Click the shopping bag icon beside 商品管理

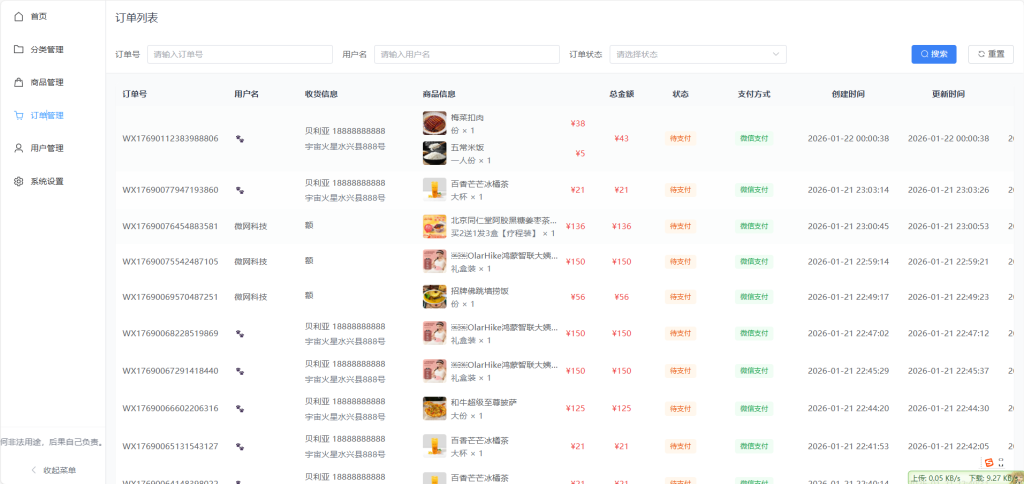click(x=18, y=82)
